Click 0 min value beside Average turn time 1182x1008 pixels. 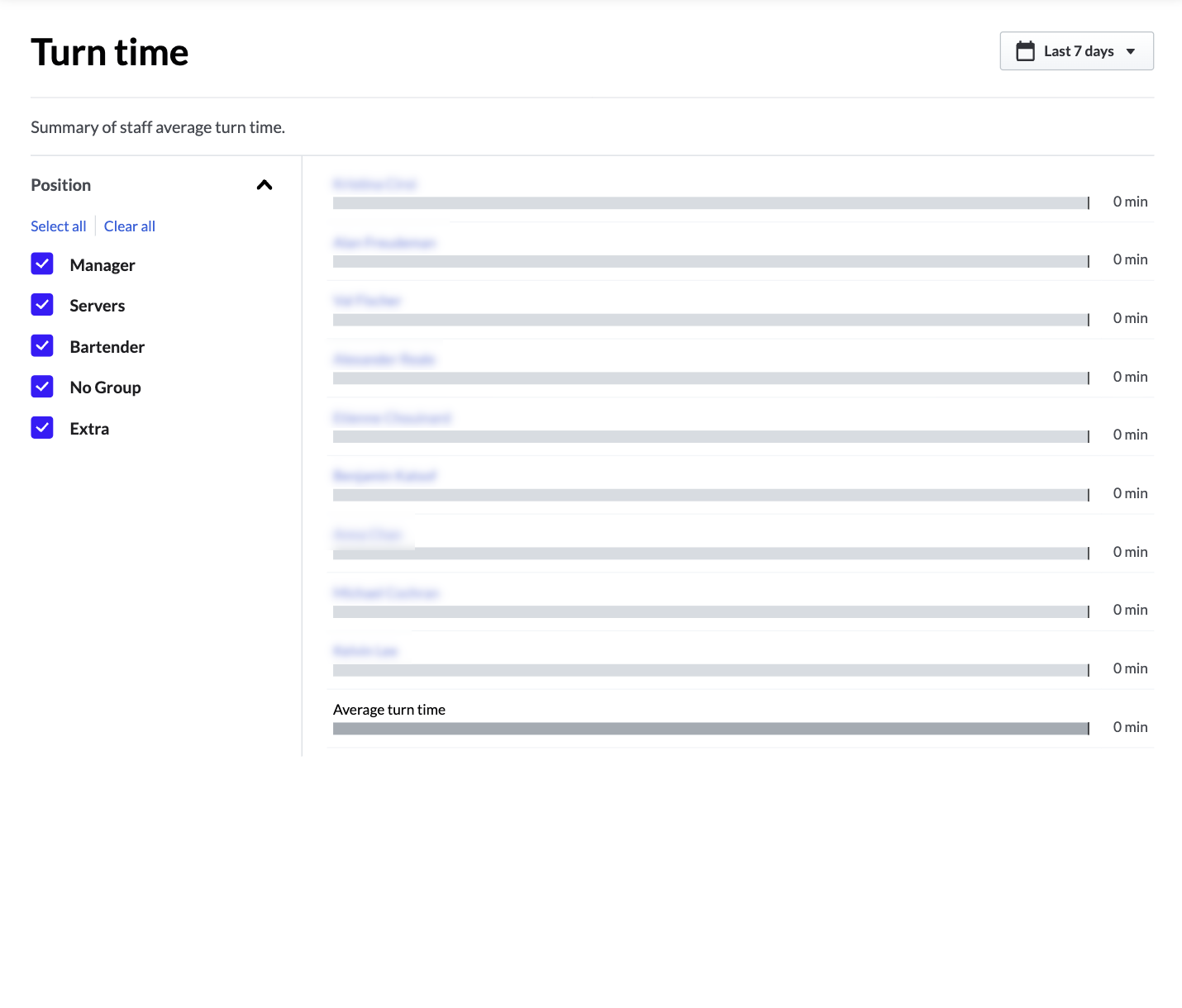1130,727
